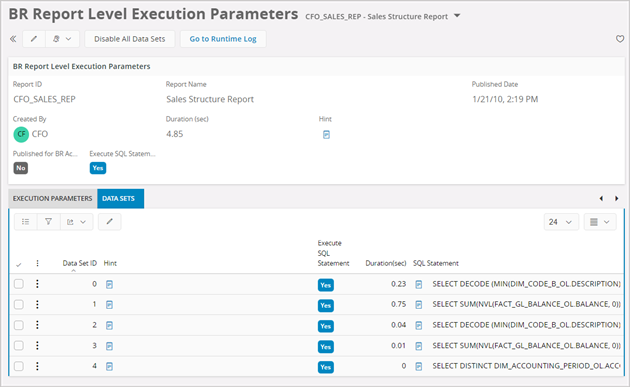Expand the CFO_SALES_REP record dropdown arrow

click(457, 16)
